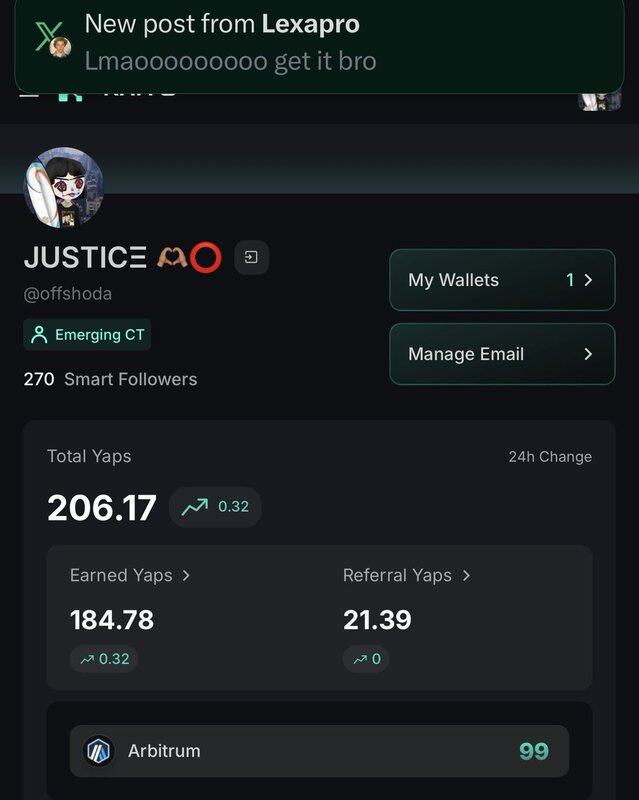View the 270 Smart Followers list

[110, 379]
